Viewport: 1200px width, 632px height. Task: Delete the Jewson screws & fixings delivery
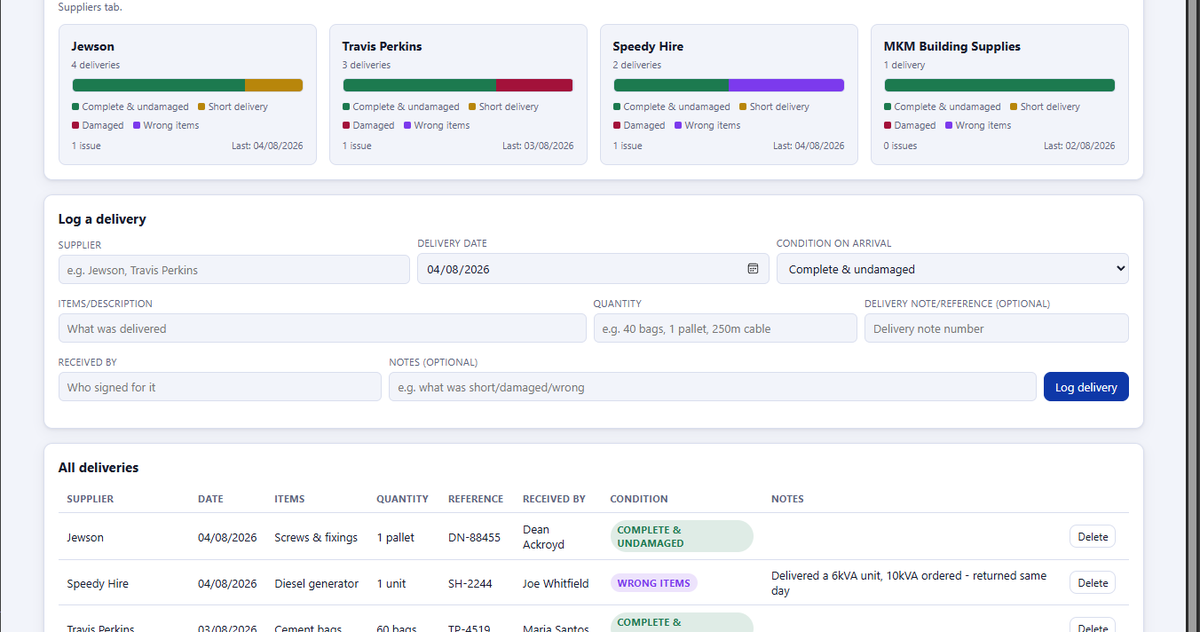[1092, 537]
